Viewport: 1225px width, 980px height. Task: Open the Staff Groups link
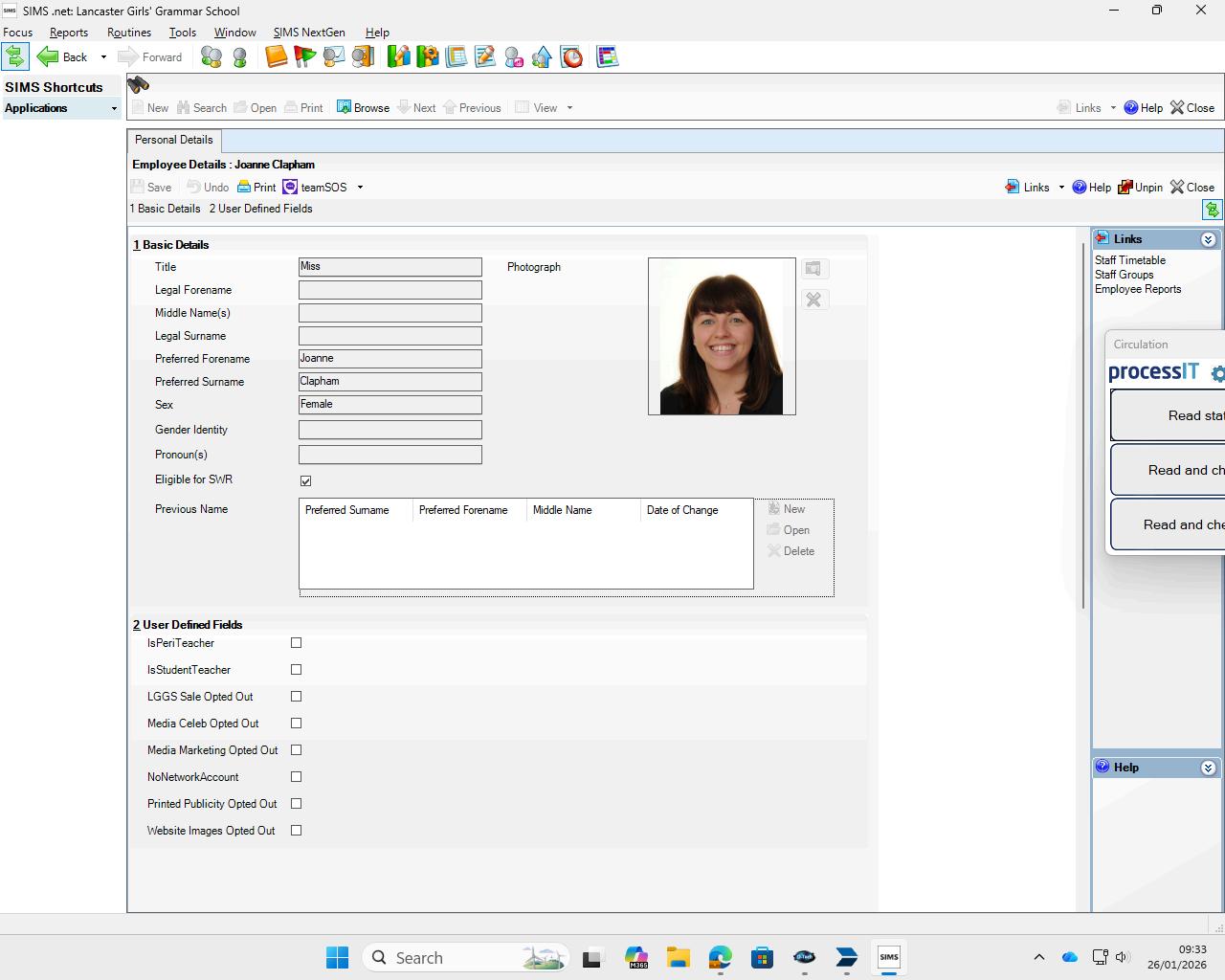[x=1125, y=275]
